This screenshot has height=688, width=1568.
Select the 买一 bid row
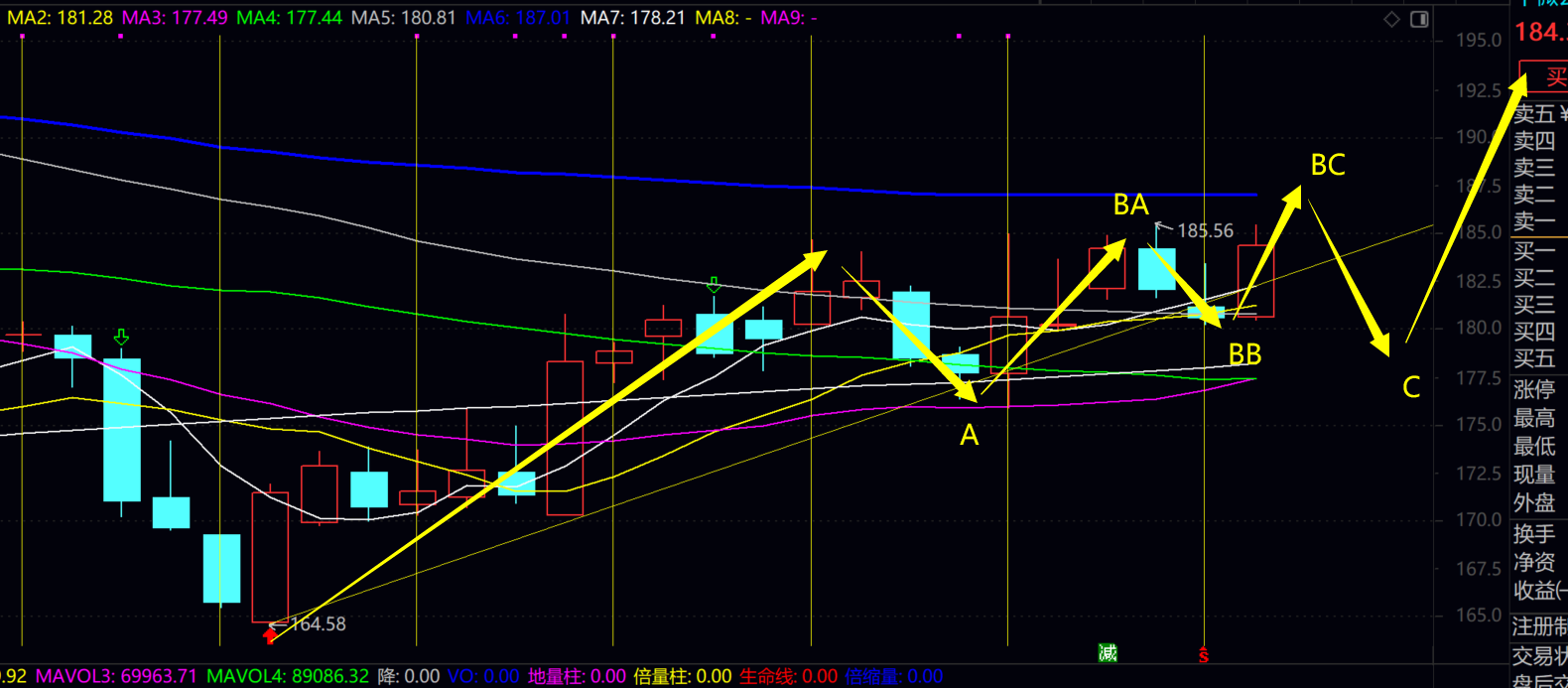[x=1534, y=250]
